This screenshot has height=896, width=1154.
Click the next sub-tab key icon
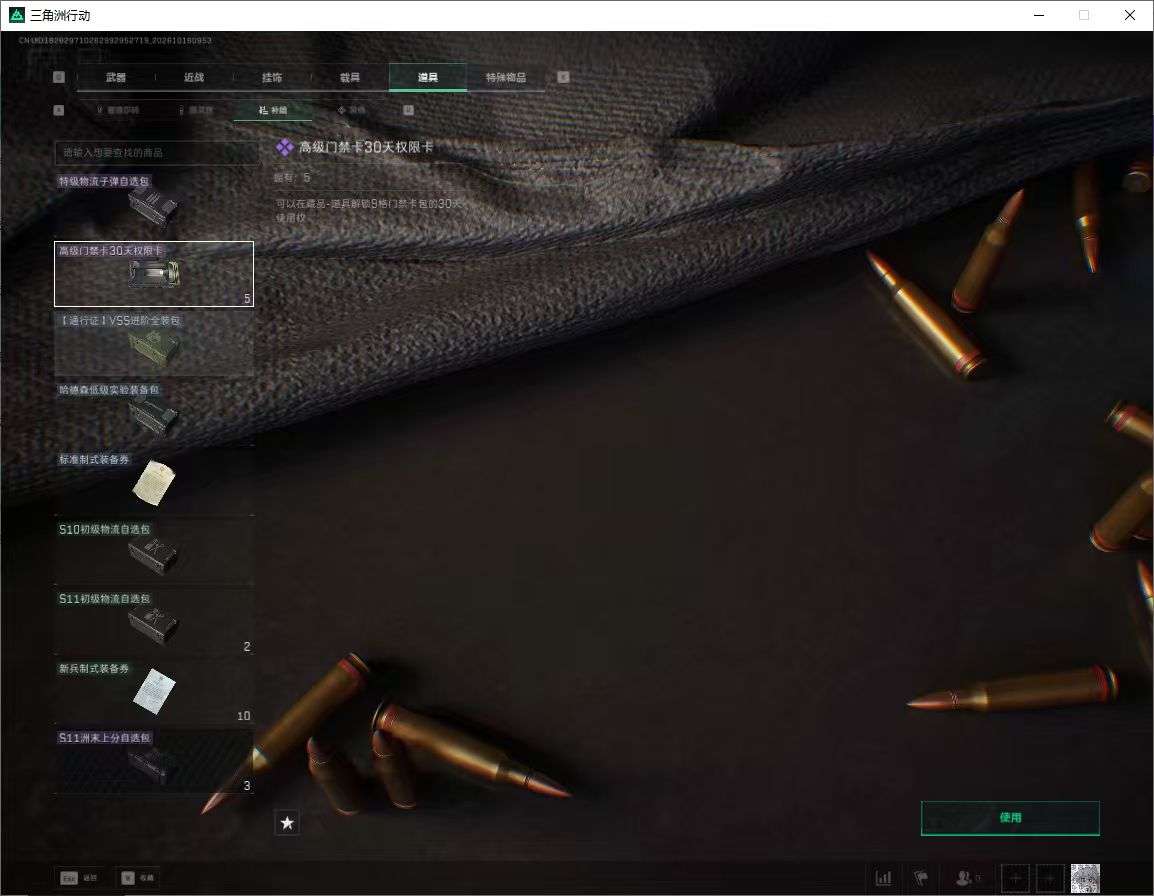408,110
